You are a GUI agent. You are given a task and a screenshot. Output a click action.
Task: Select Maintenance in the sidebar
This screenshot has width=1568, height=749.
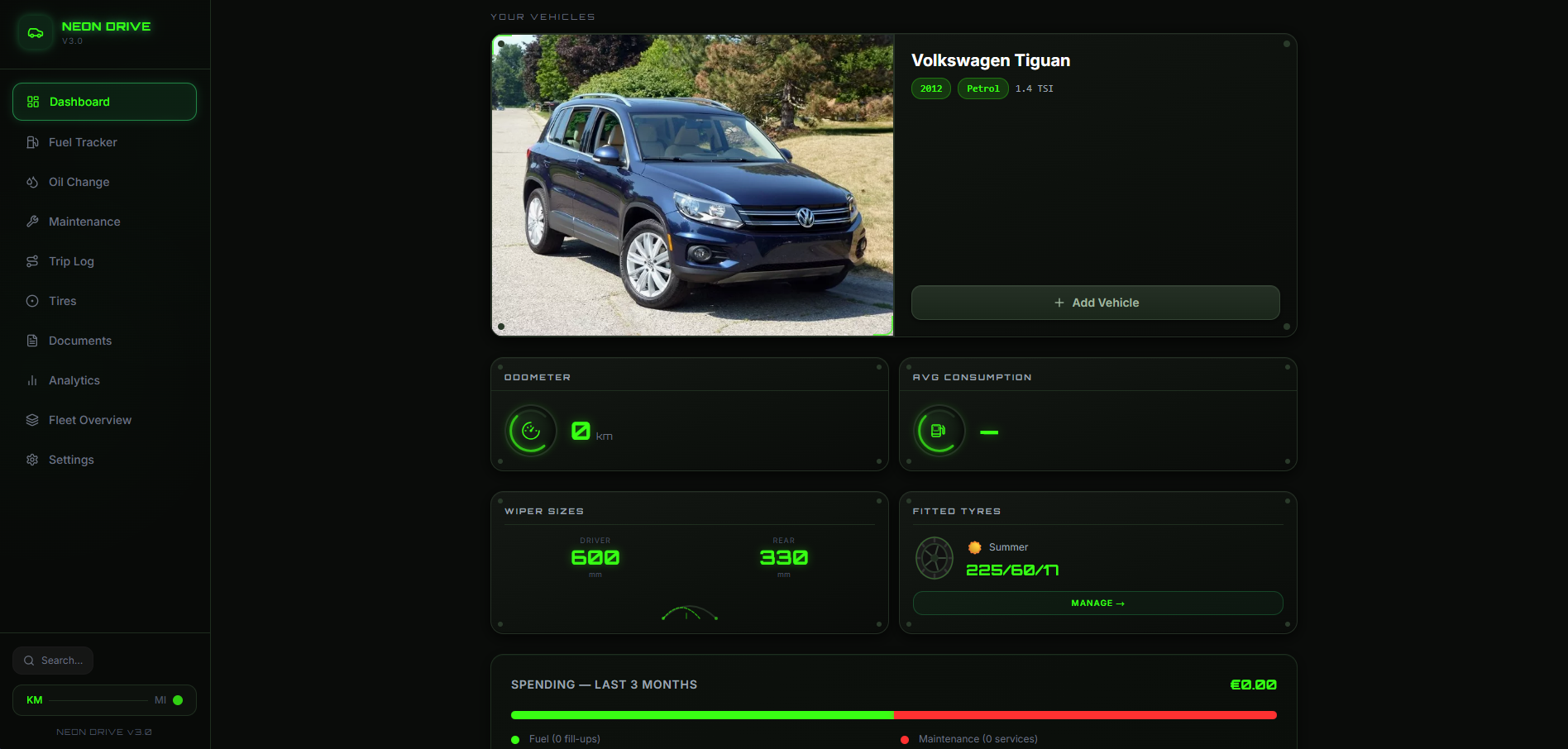104,222
